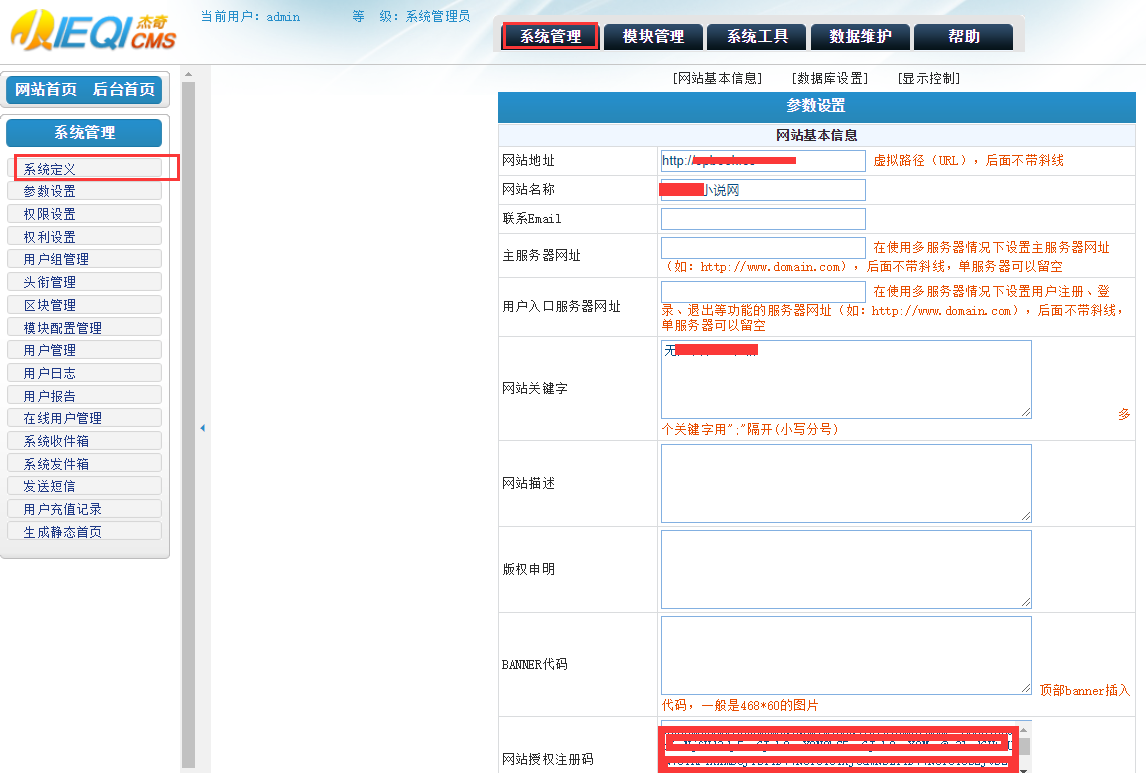Click the sidebar vertical scrollbar track

point(189,424)
